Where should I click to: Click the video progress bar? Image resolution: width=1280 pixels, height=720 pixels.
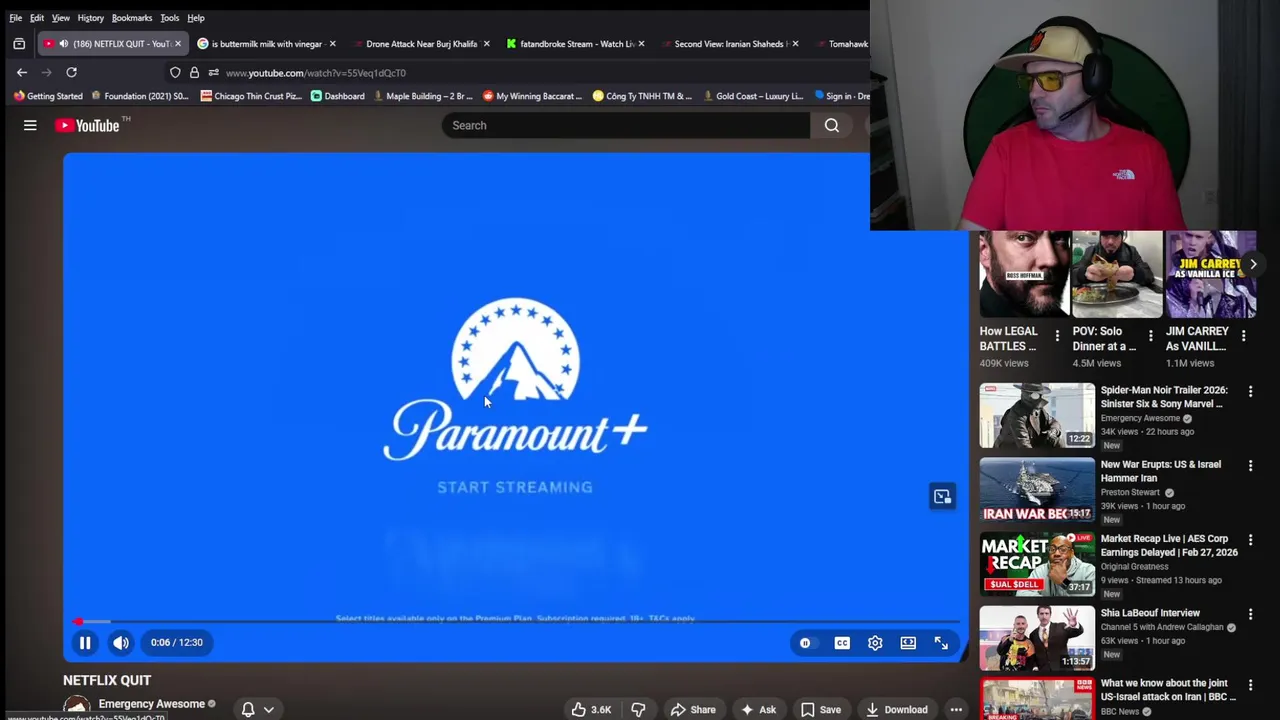pos(516,622)
